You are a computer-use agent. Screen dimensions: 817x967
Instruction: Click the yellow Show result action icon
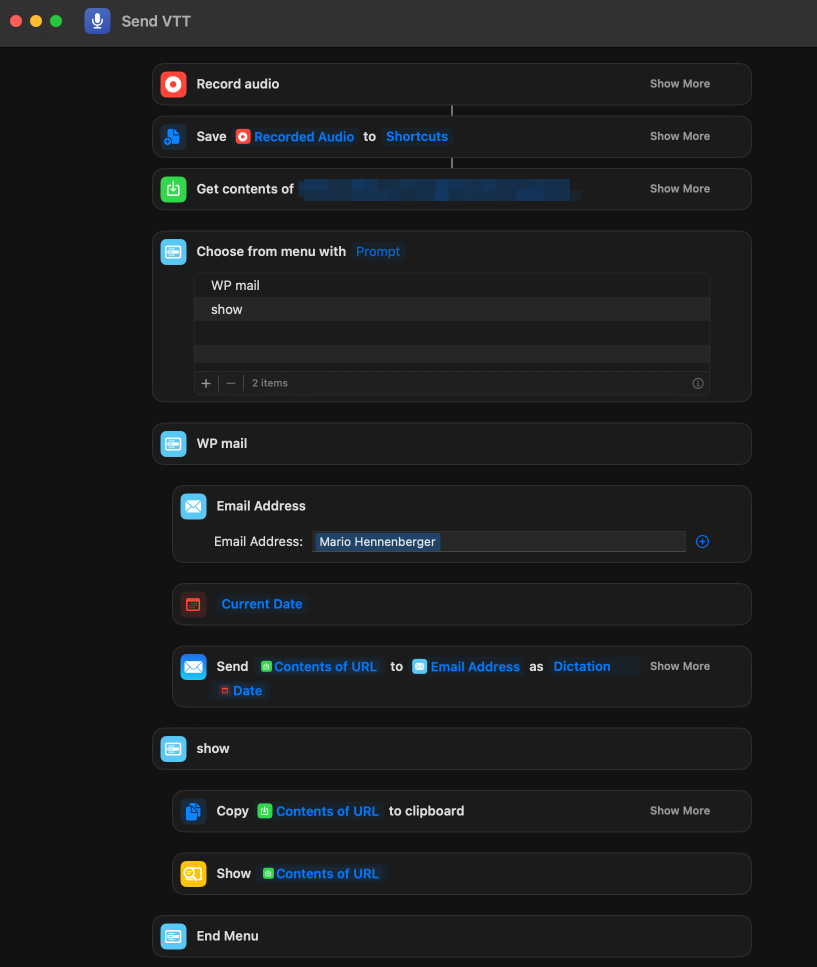coord(193,874)
